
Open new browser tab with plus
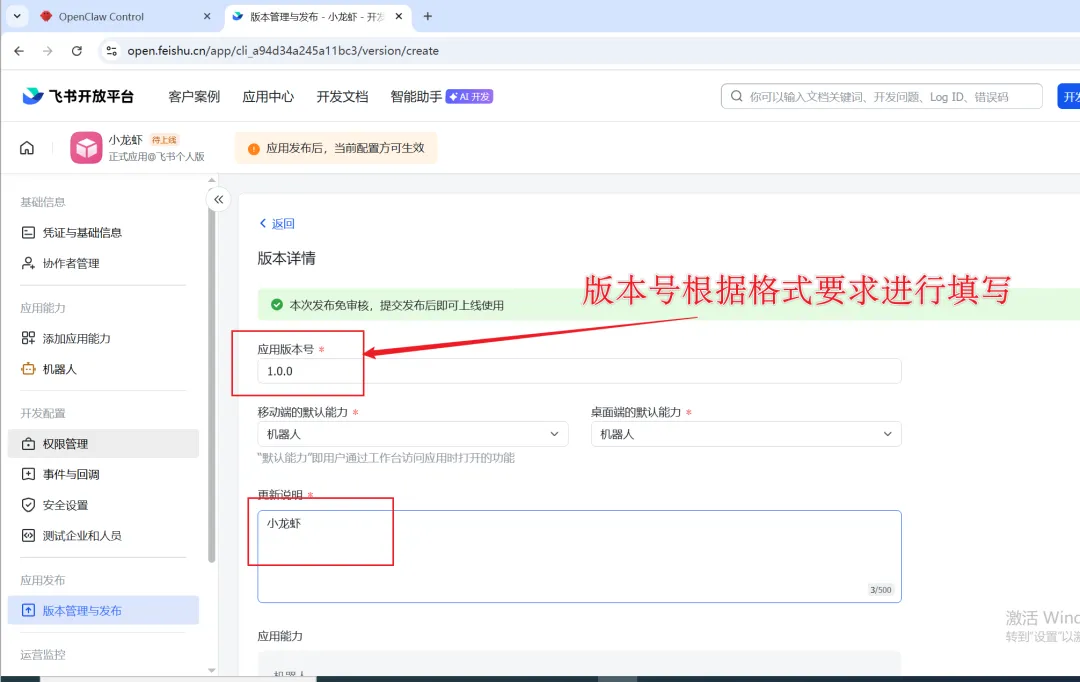coord(428,16)
